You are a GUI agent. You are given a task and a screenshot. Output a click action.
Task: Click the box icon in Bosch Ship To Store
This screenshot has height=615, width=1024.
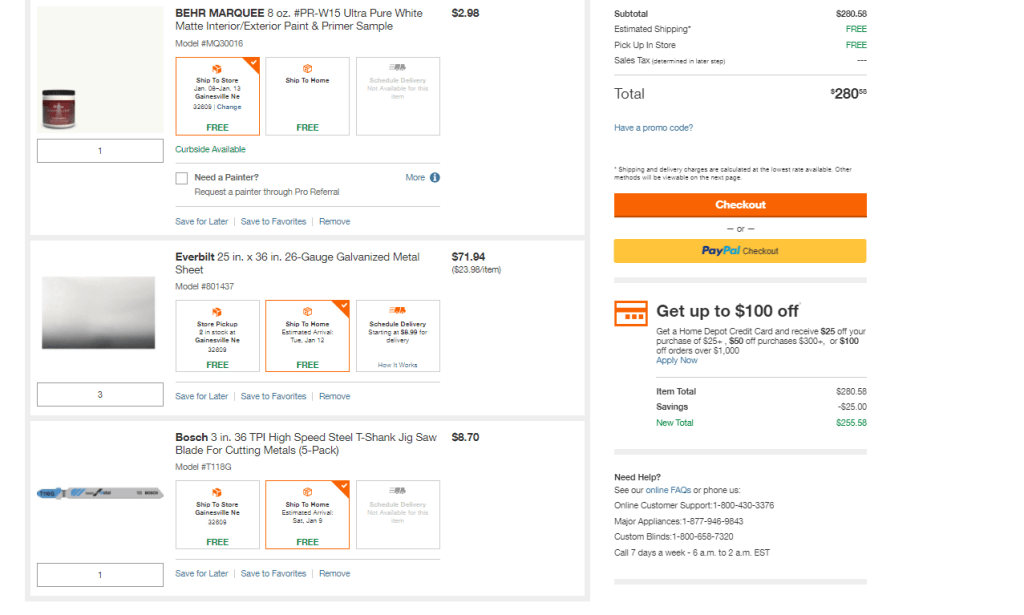[x=217, y=491]
